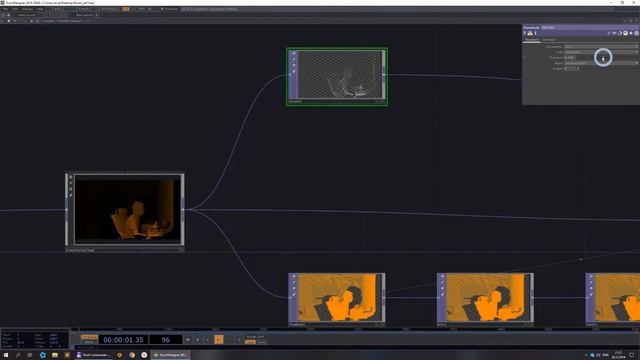Click the Soften value field

point(570,69)
